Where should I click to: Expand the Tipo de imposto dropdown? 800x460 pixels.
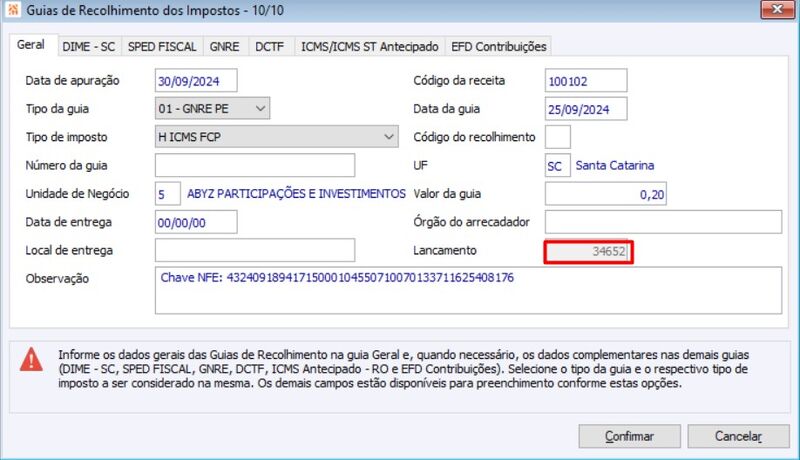coord(389,137)
